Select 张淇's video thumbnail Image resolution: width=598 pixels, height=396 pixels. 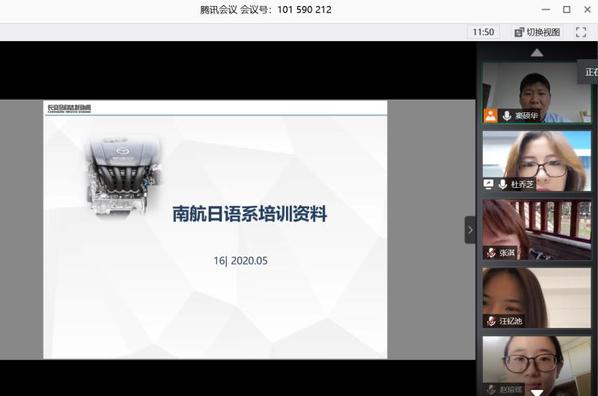[537, 229]
